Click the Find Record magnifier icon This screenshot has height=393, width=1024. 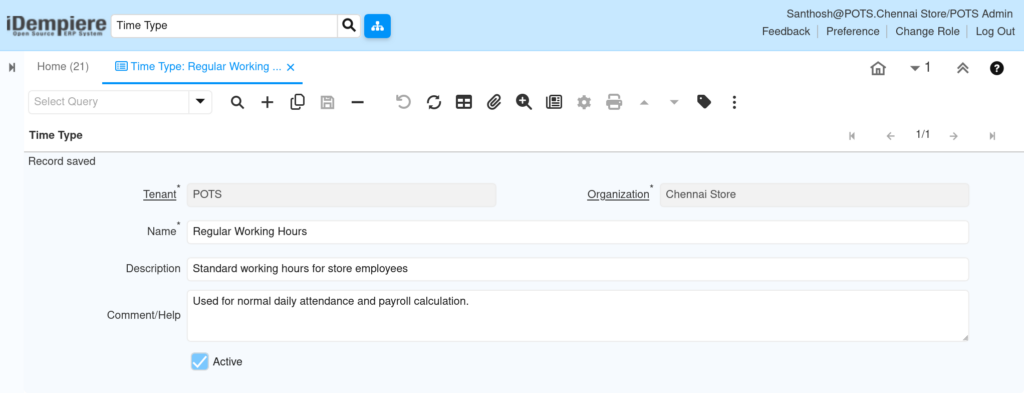point(237,102)
